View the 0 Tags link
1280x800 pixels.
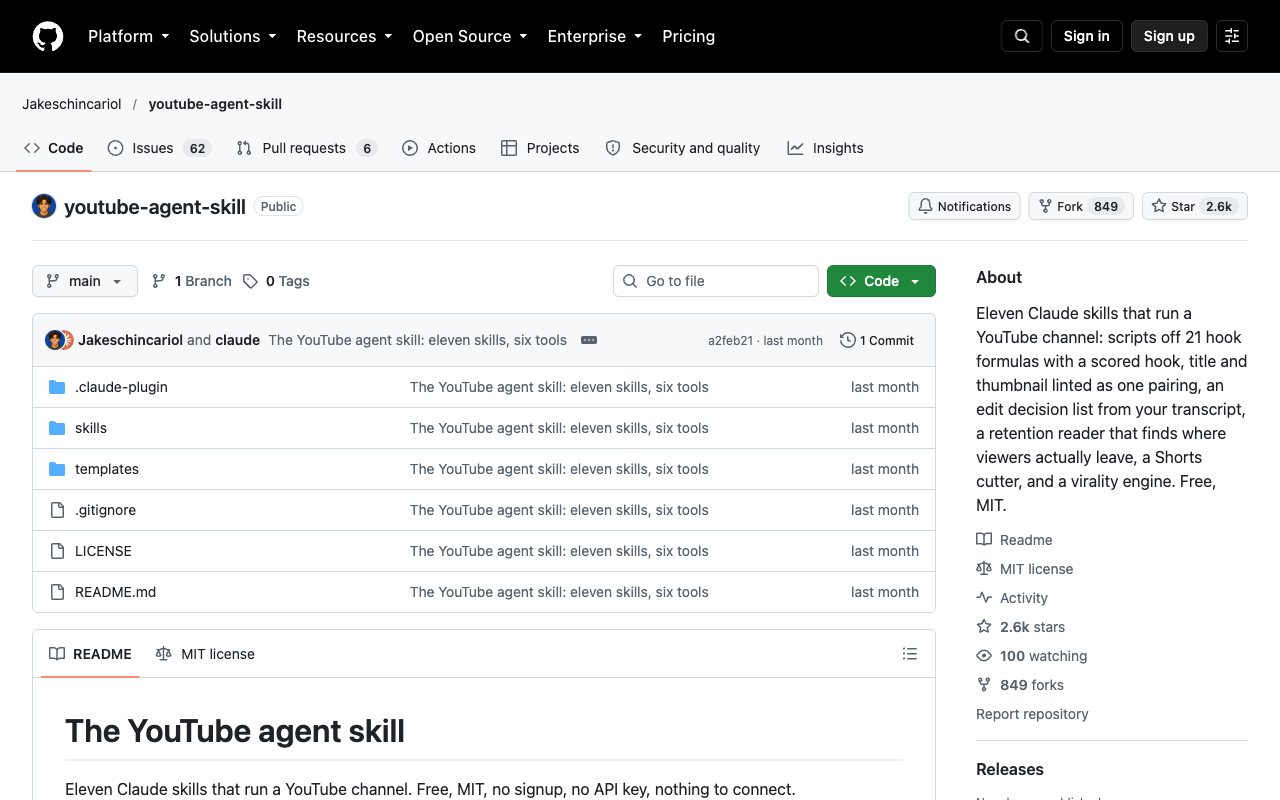[276, 281]
